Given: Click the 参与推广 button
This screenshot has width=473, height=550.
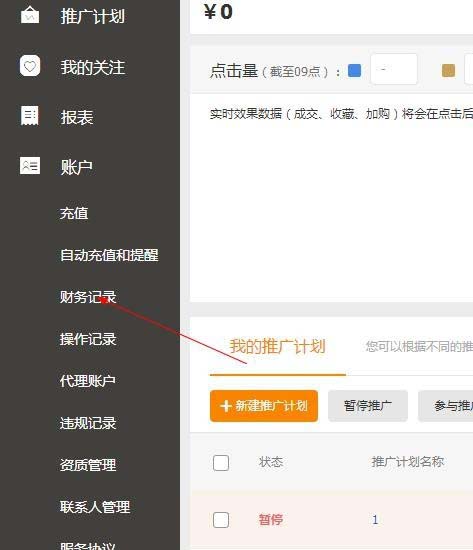Looking at the screenshot, I should click(446, 406).
